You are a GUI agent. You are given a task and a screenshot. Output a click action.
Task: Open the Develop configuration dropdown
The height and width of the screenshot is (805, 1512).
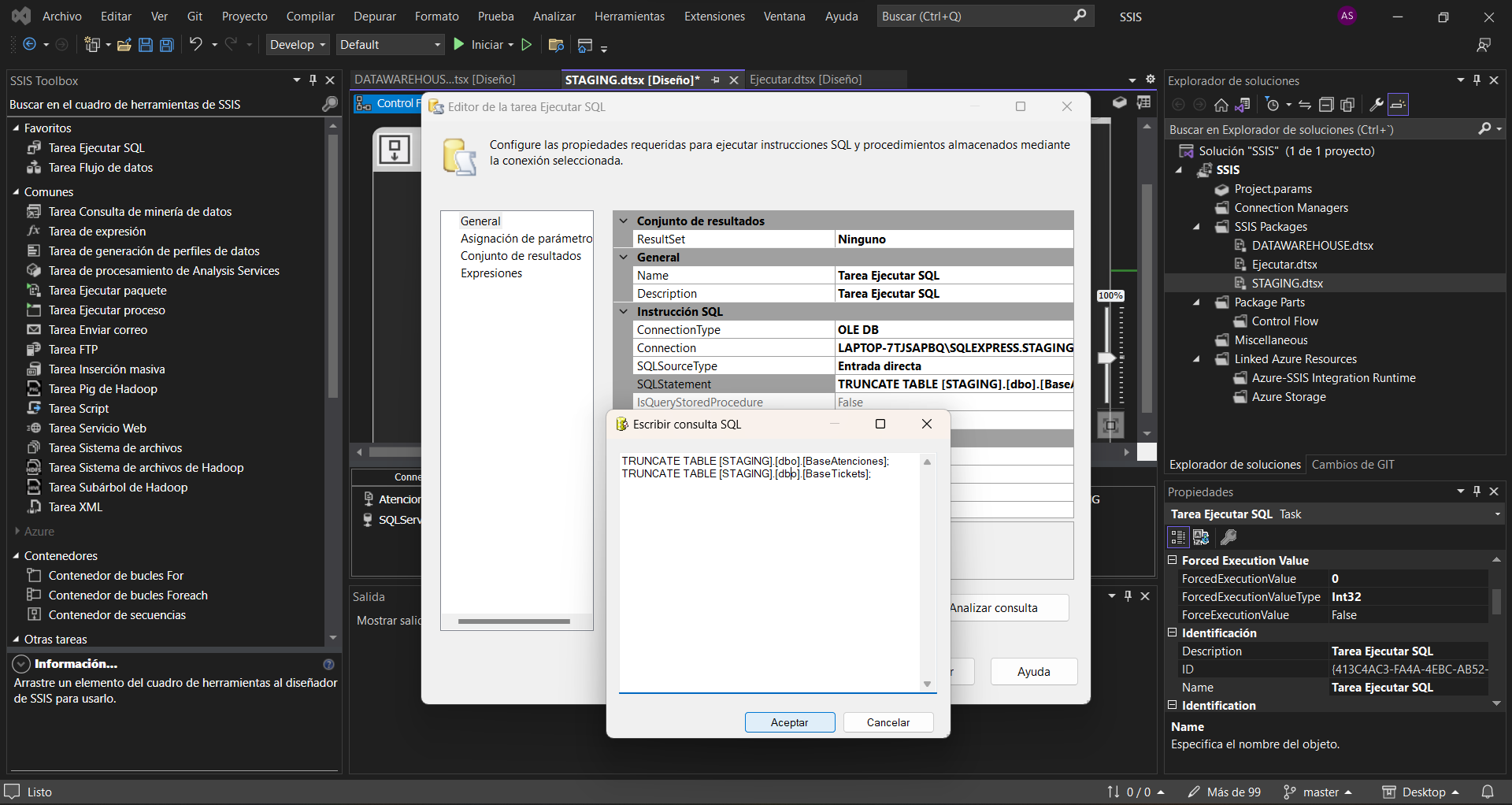297,45
